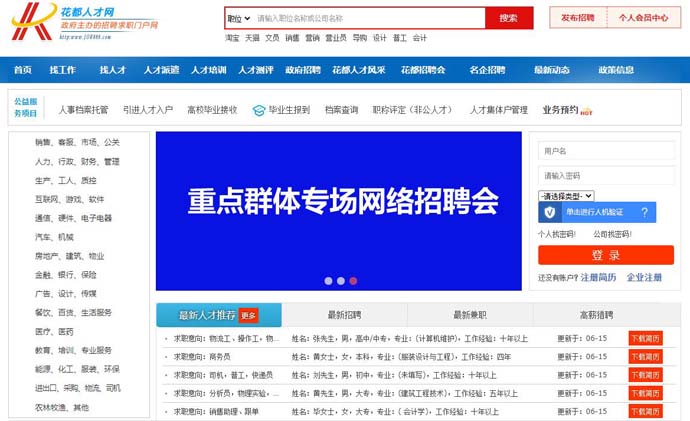
Task: Click the 请输入密码 password field
Action: tap(606, 176)
